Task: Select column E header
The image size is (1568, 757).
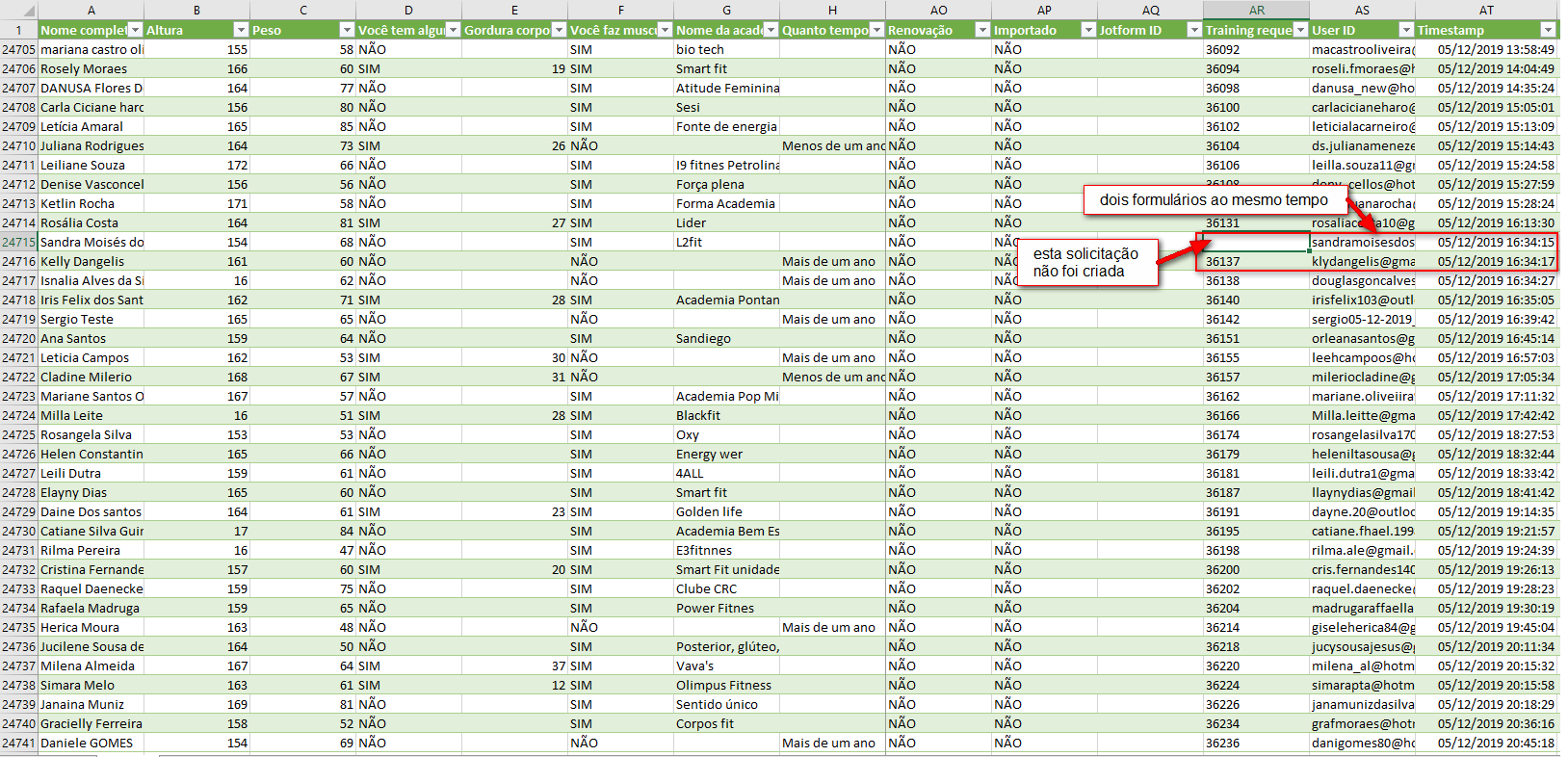Action: (515, 10)
